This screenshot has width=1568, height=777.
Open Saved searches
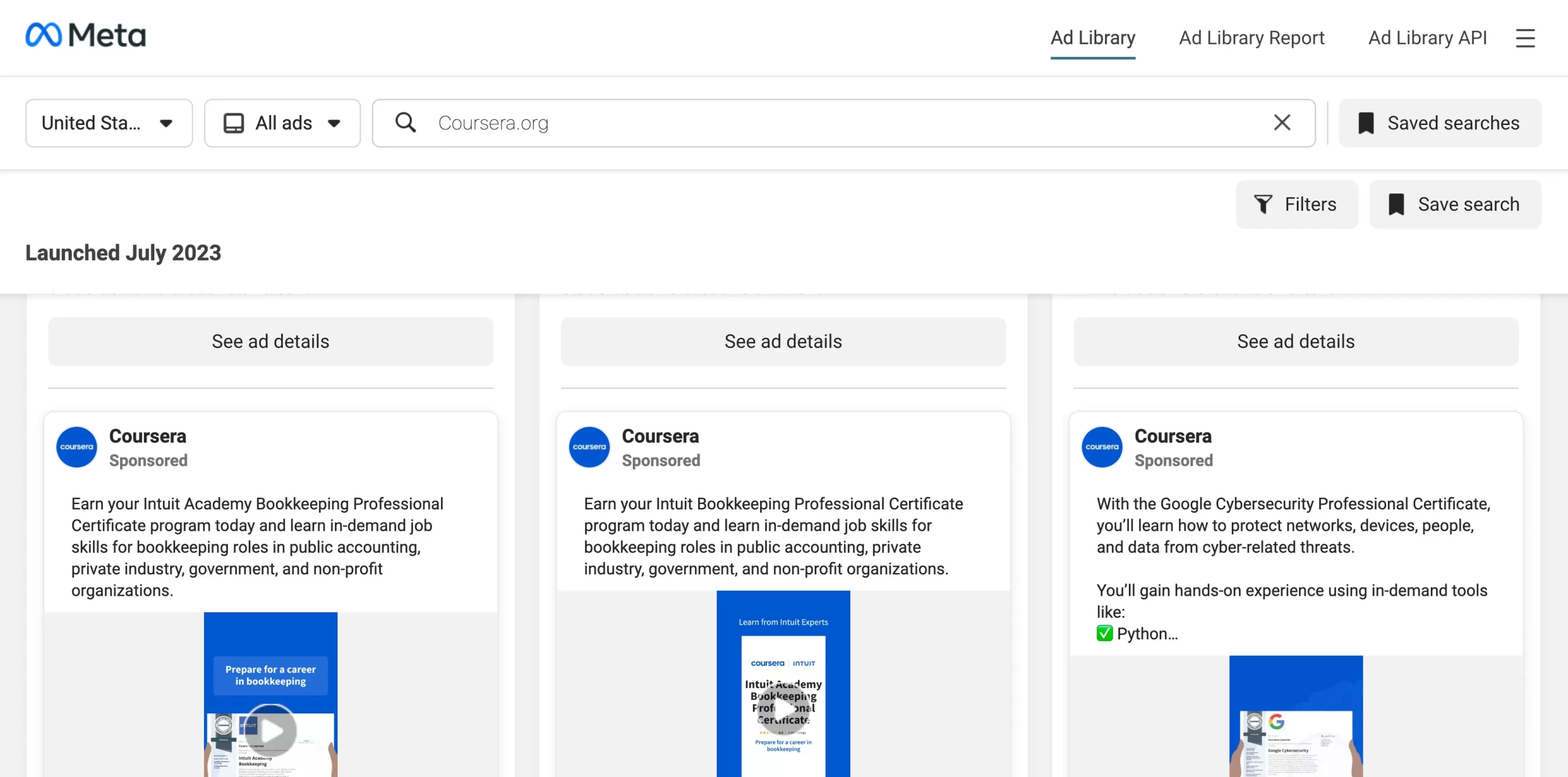click(1439, 122)
